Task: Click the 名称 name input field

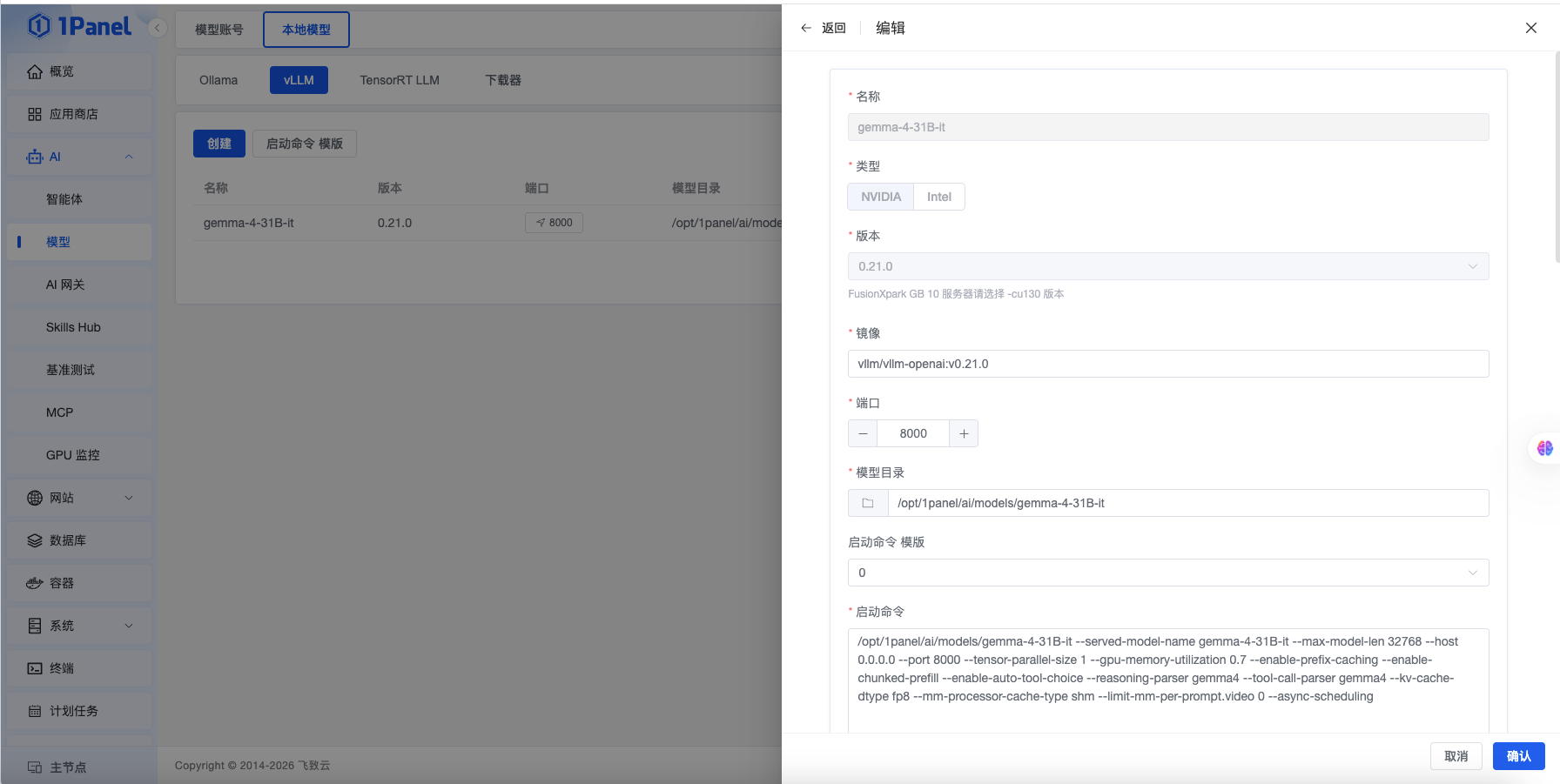Action: click(1168, 127)
